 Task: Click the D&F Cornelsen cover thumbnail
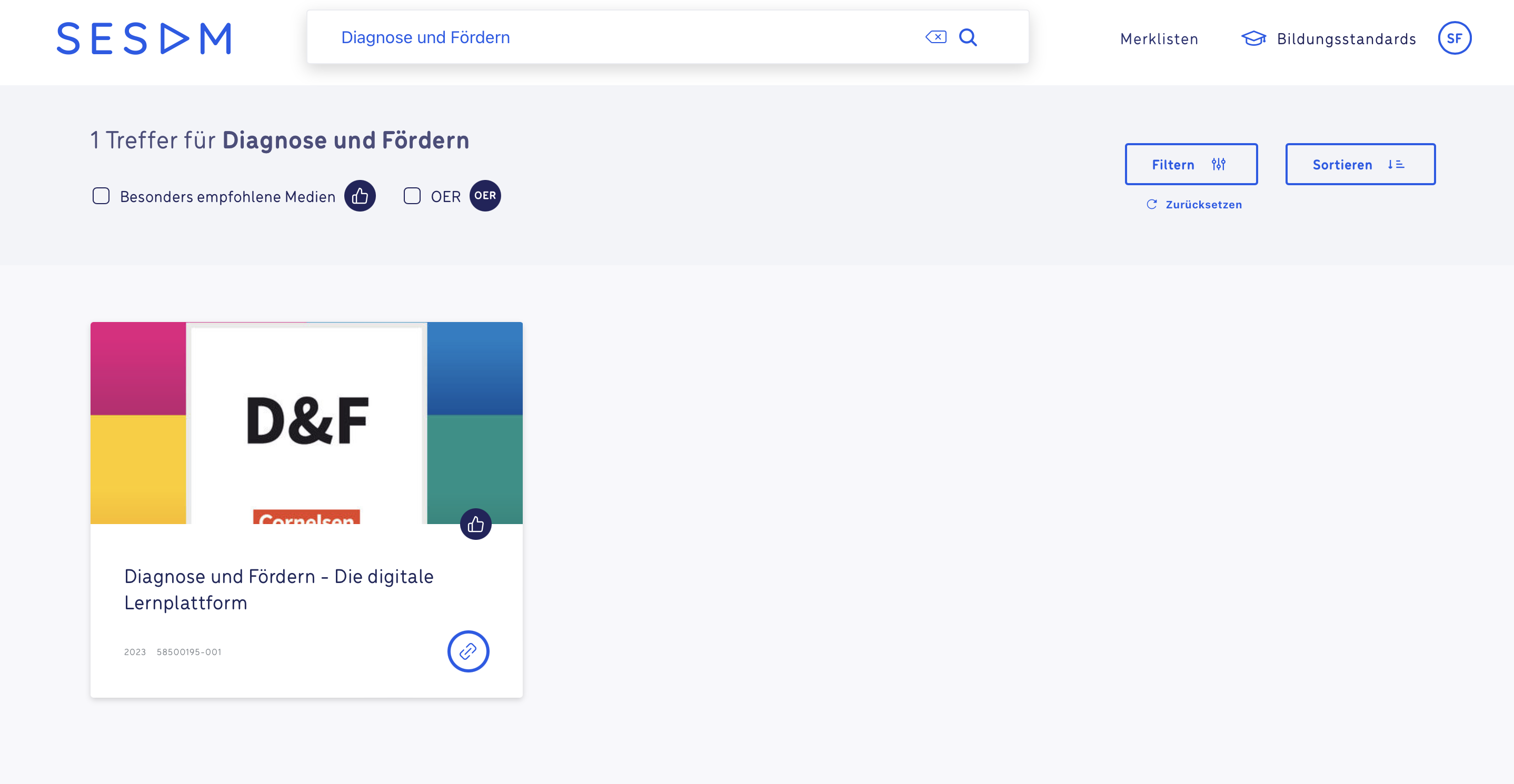click(306, 423)
